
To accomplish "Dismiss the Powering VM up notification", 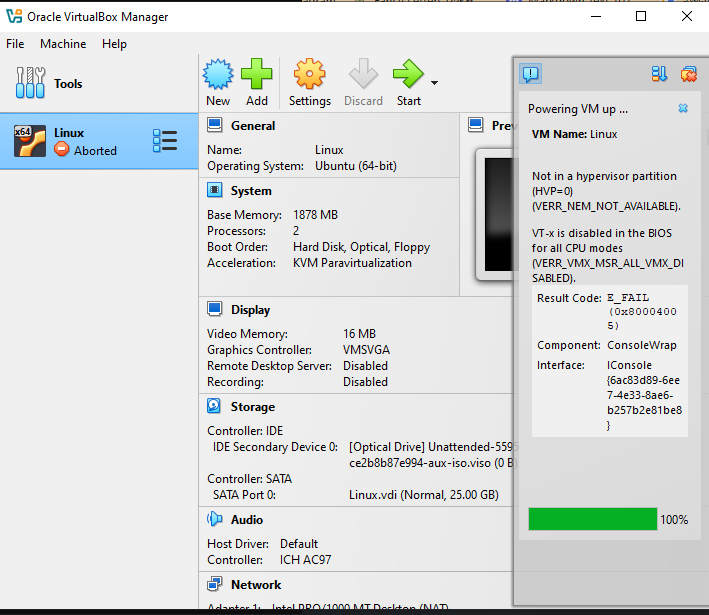I will [x=683, y=108].
